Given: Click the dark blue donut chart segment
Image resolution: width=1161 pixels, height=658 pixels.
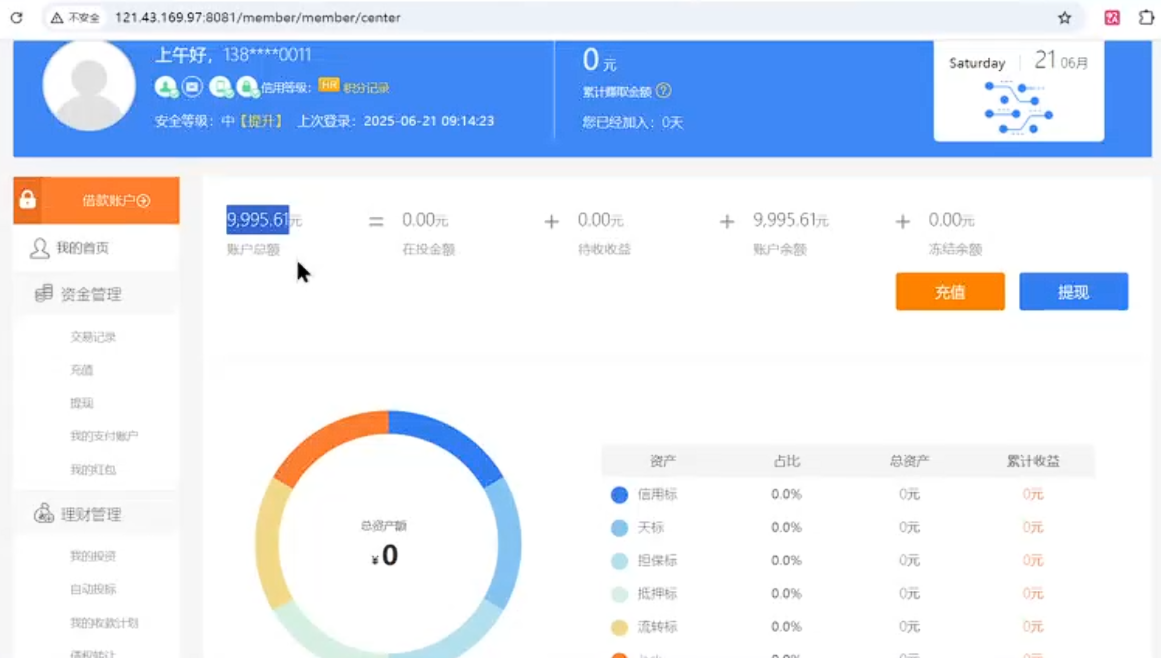Looking at the screenshot, I should pyautogui.click(x=452, y=443).
